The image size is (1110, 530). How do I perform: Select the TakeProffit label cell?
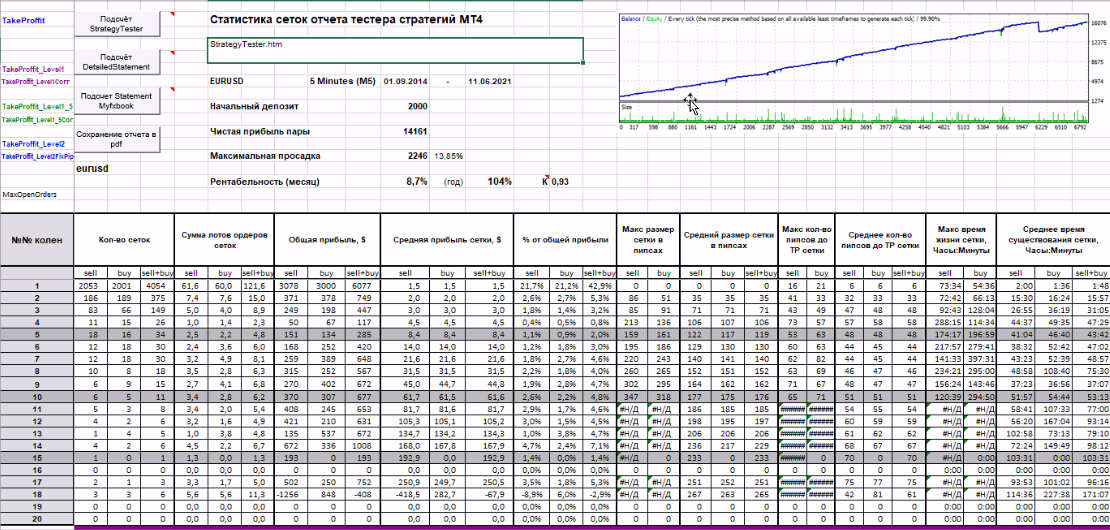(24, 21)
